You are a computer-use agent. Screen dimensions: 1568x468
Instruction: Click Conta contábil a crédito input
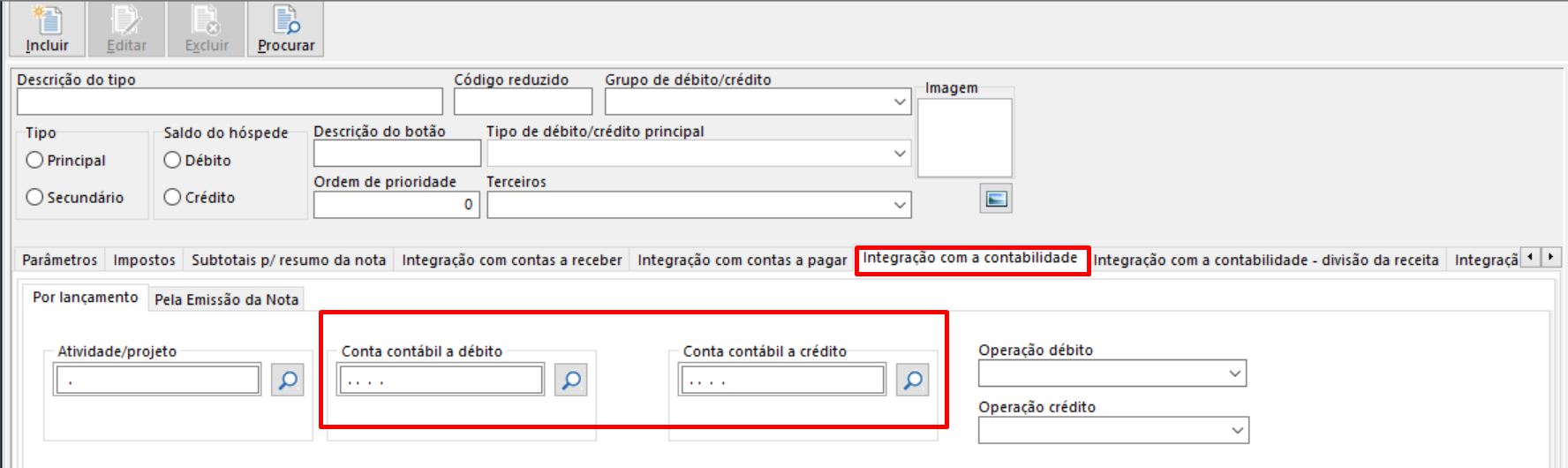click(782, 381)
